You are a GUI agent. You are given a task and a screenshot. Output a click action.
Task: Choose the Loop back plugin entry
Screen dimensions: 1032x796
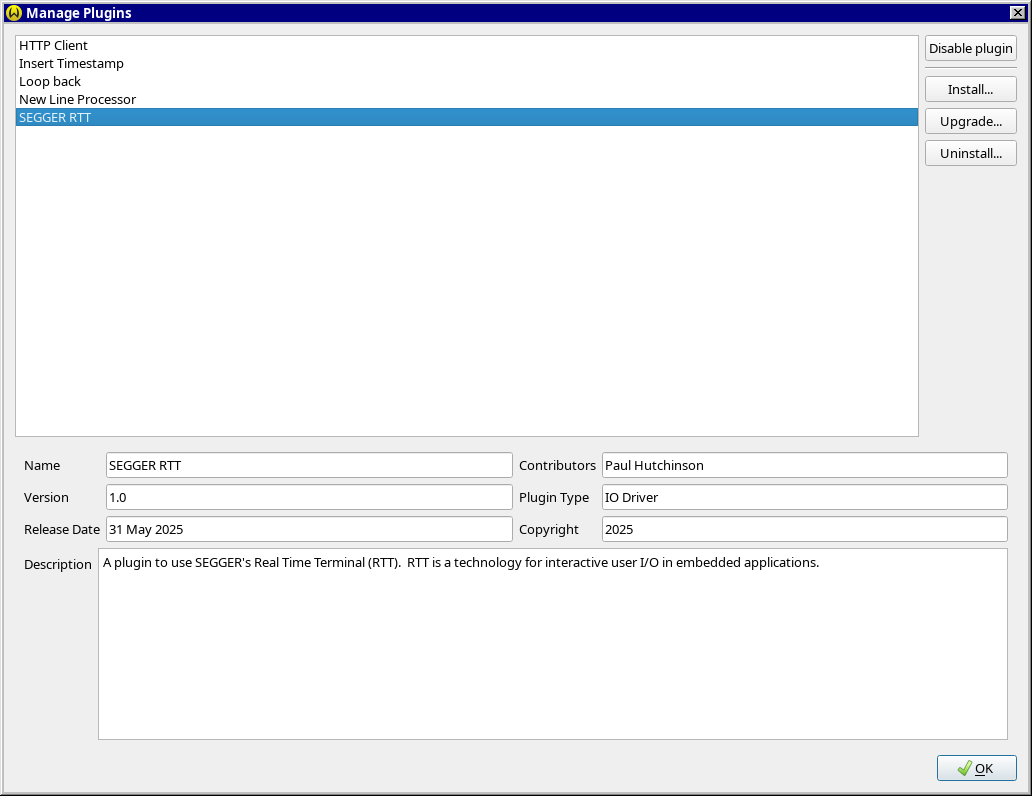point(50,82)
